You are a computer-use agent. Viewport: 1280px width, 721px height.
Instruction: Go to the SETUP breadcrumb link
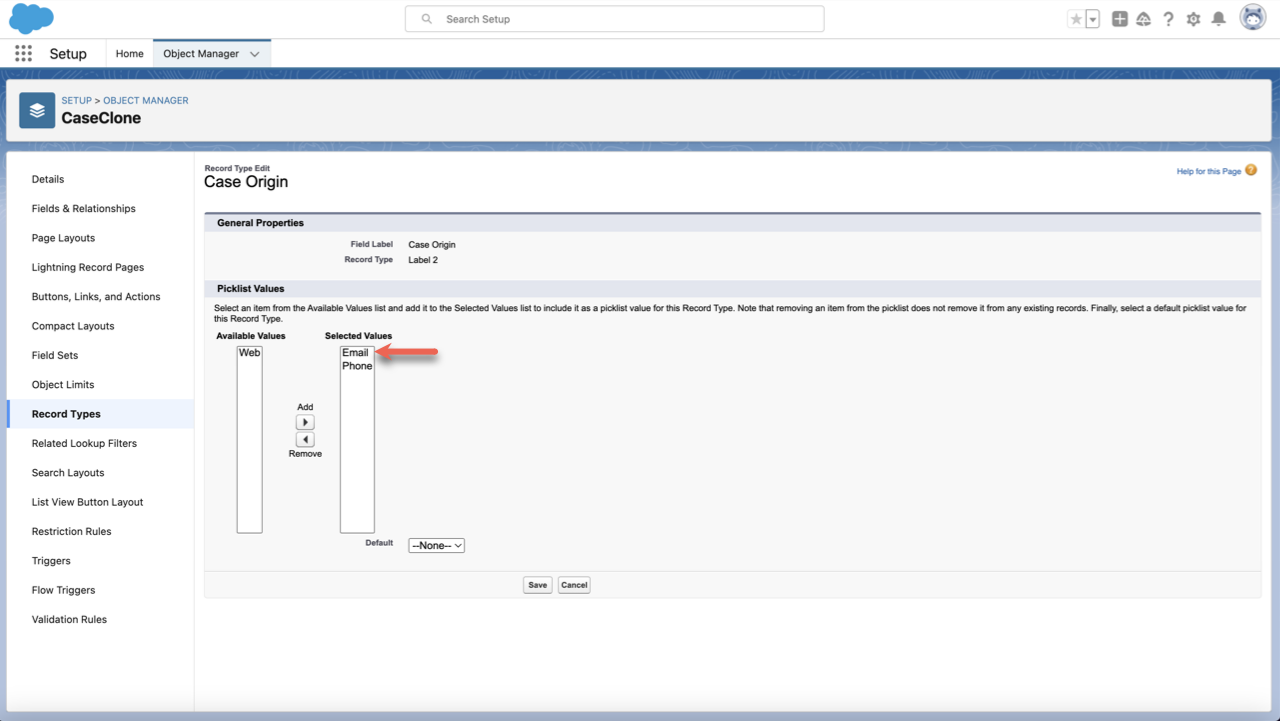coord(77,101)
